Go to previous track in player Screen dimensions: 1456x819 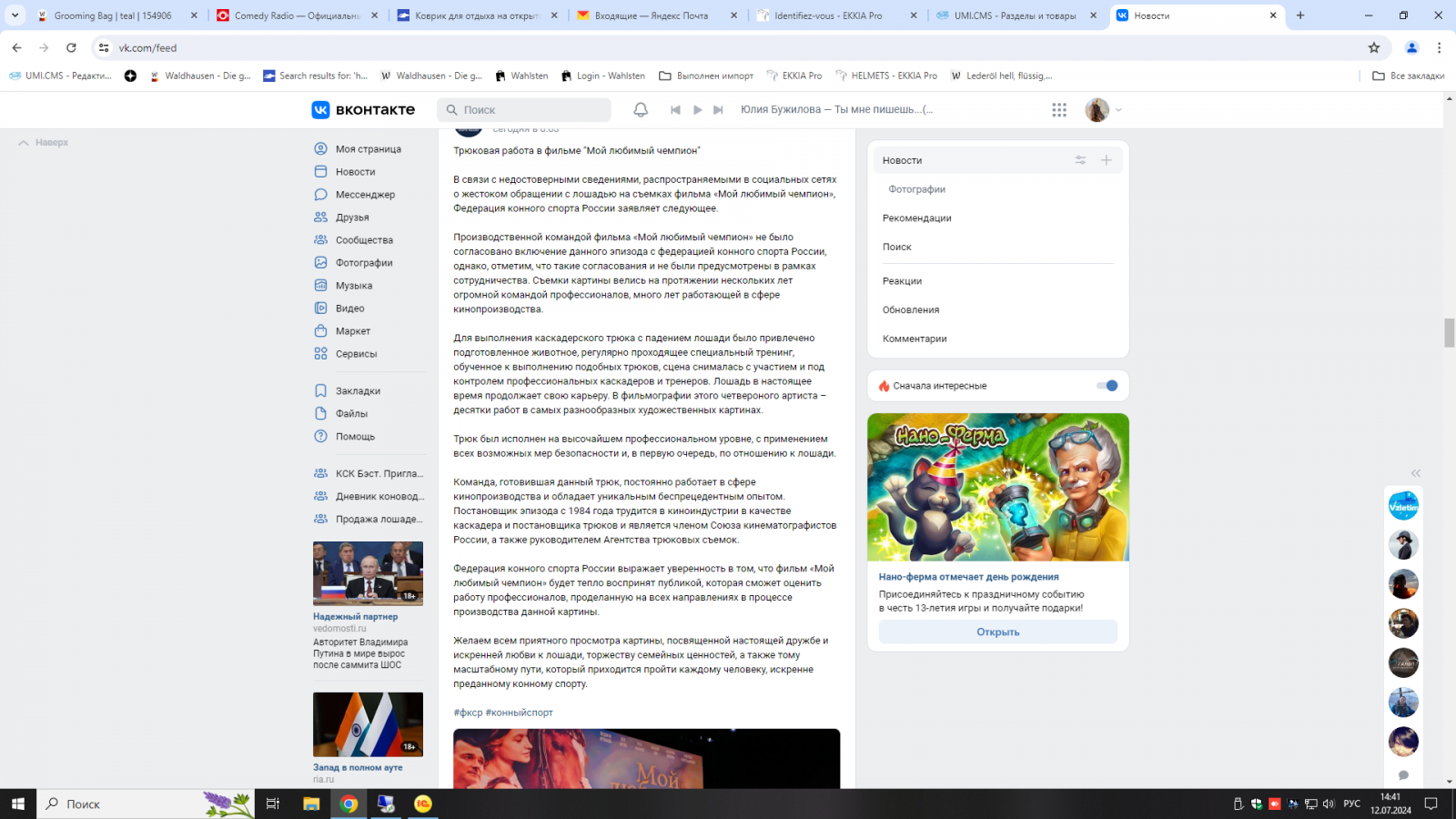point(675,110)
